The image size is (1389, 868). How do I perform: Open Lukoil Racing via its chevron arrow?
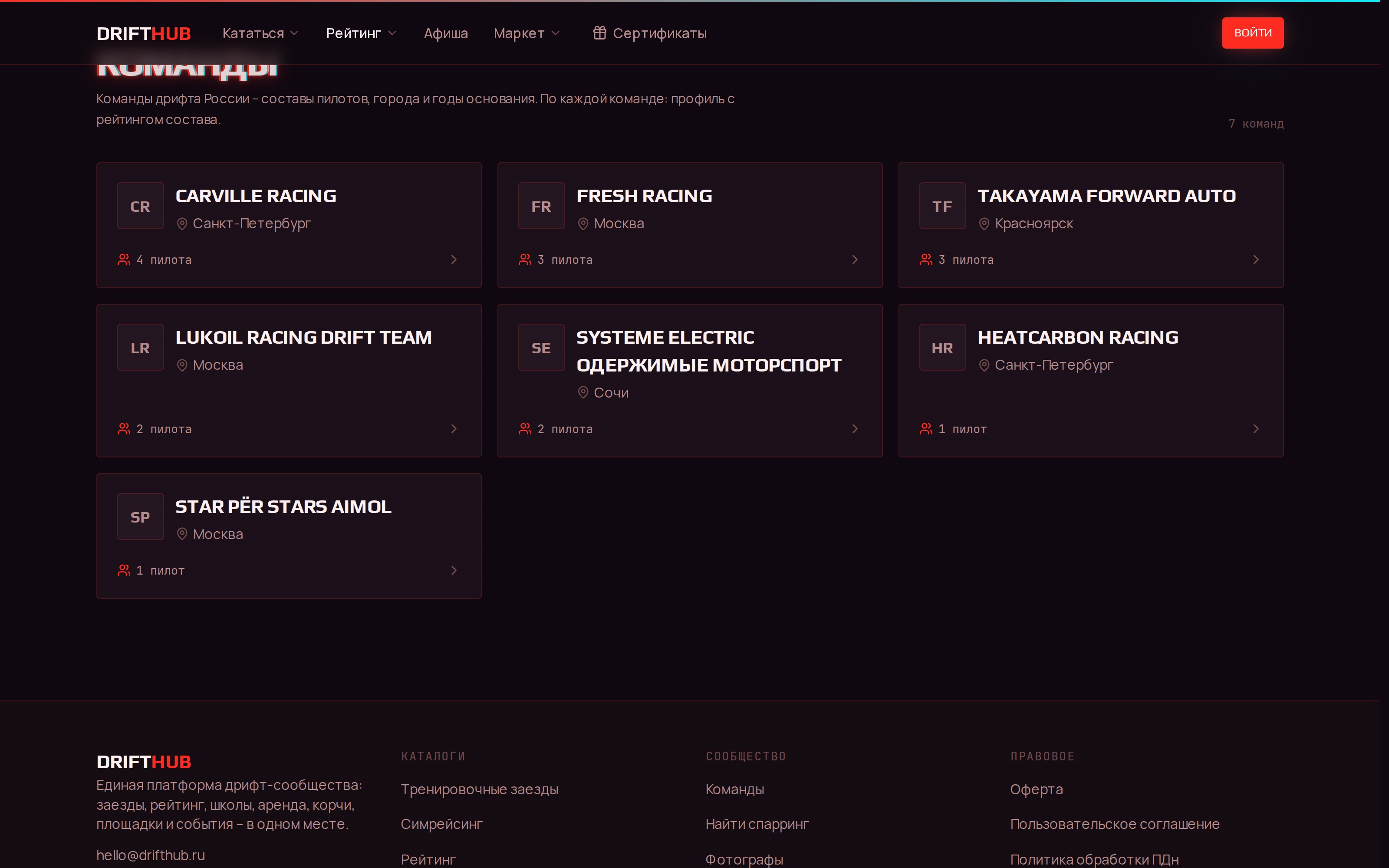click(454, 429)
